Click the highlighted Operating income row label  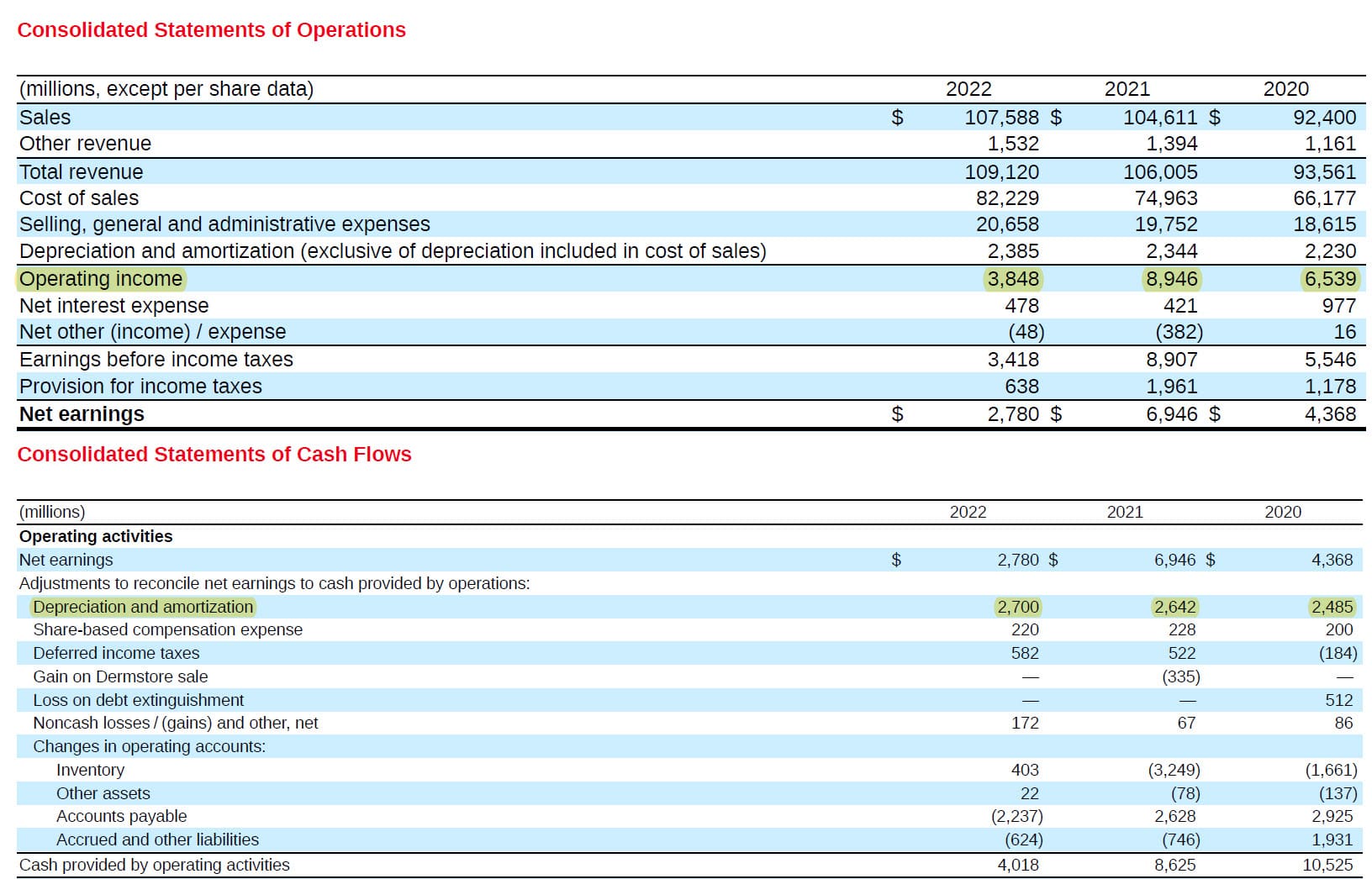tap(101, 278)
